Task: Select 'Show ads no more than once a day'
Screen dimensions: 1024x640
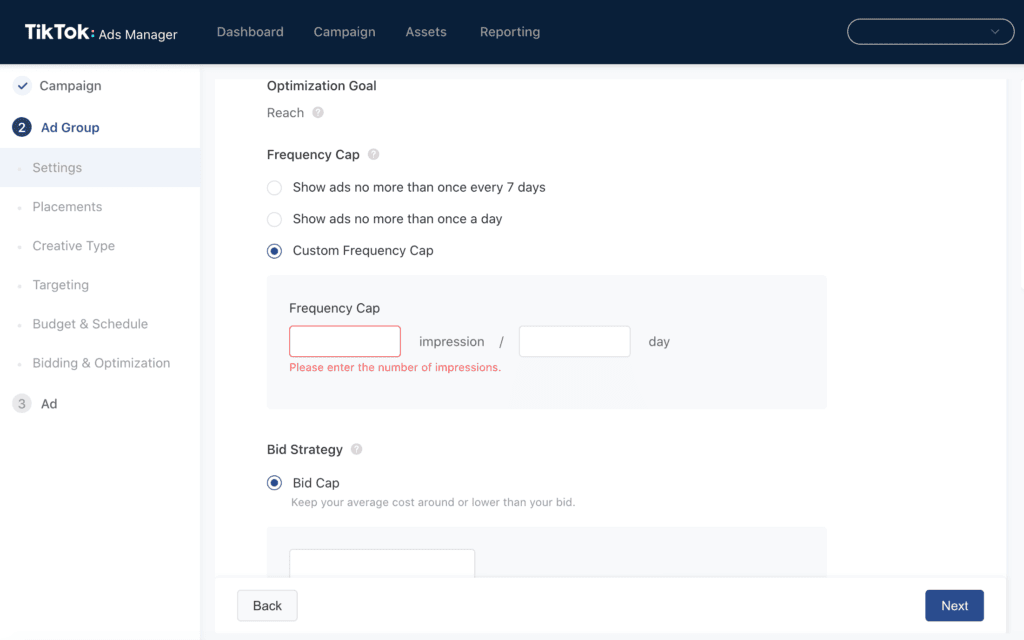Action: [x=274, y=219]
